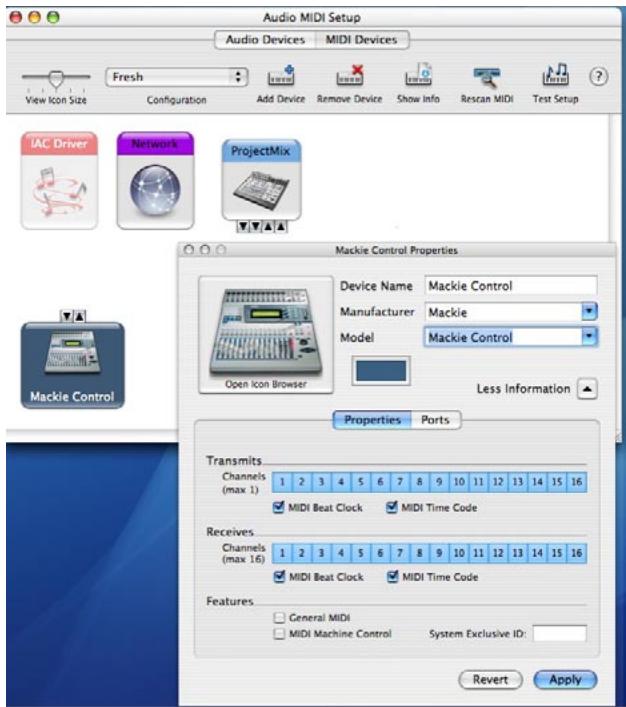626x707 pixels.
Task: Select the Mackie Control device icon
Action: coord(73,365)
